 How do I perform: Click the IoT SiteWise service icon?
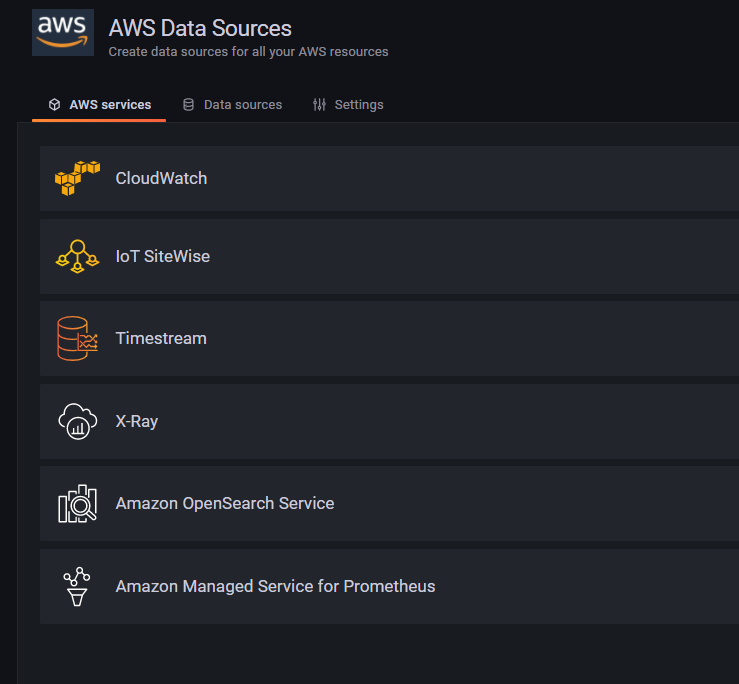[77, 257]
